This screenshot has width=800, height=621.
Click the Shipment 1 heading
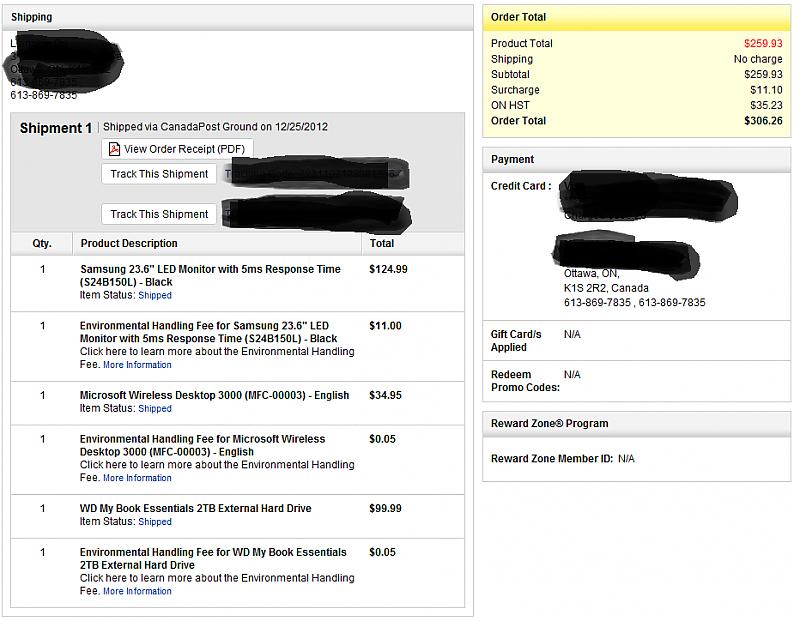(56, 128)
